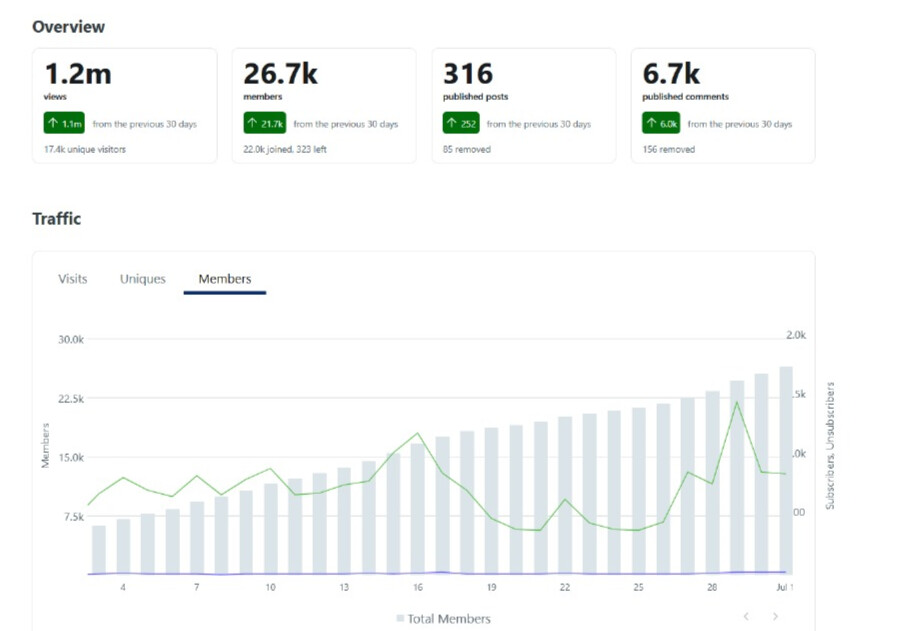Open the 316 published posts card
The width and height of the screenshot is (921, 631).
point(524,106)
